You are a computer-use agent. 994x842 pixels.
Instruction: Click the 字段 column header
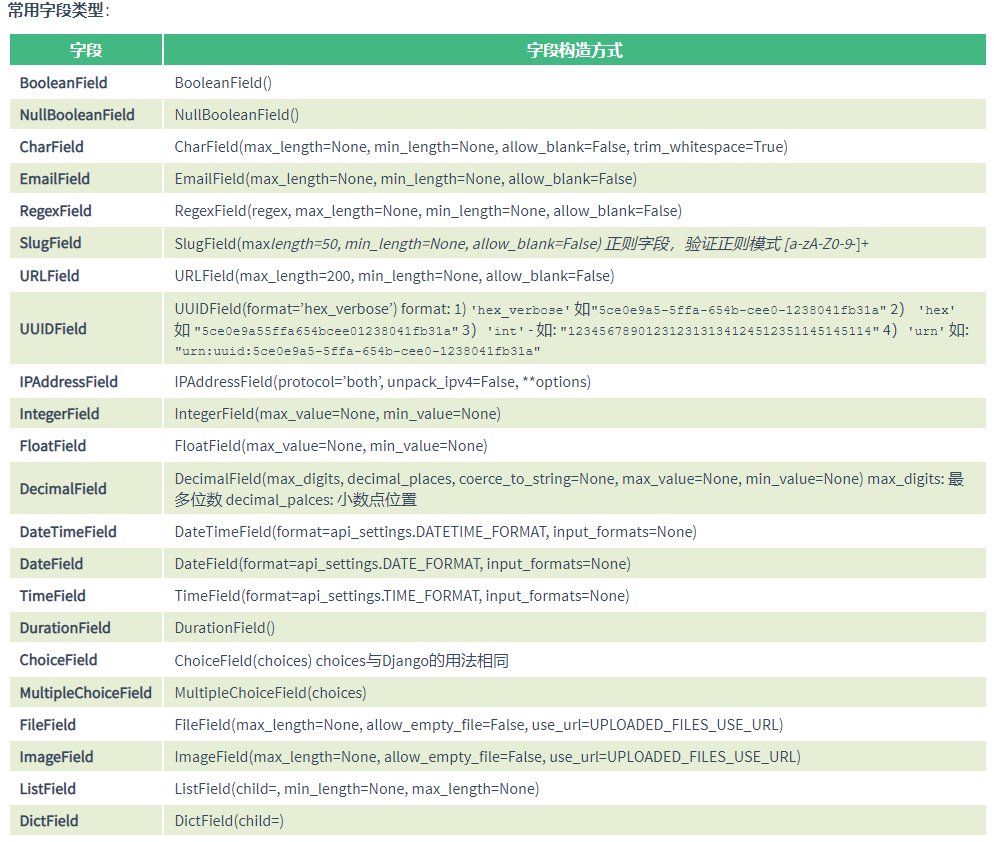tap(86, 50)
